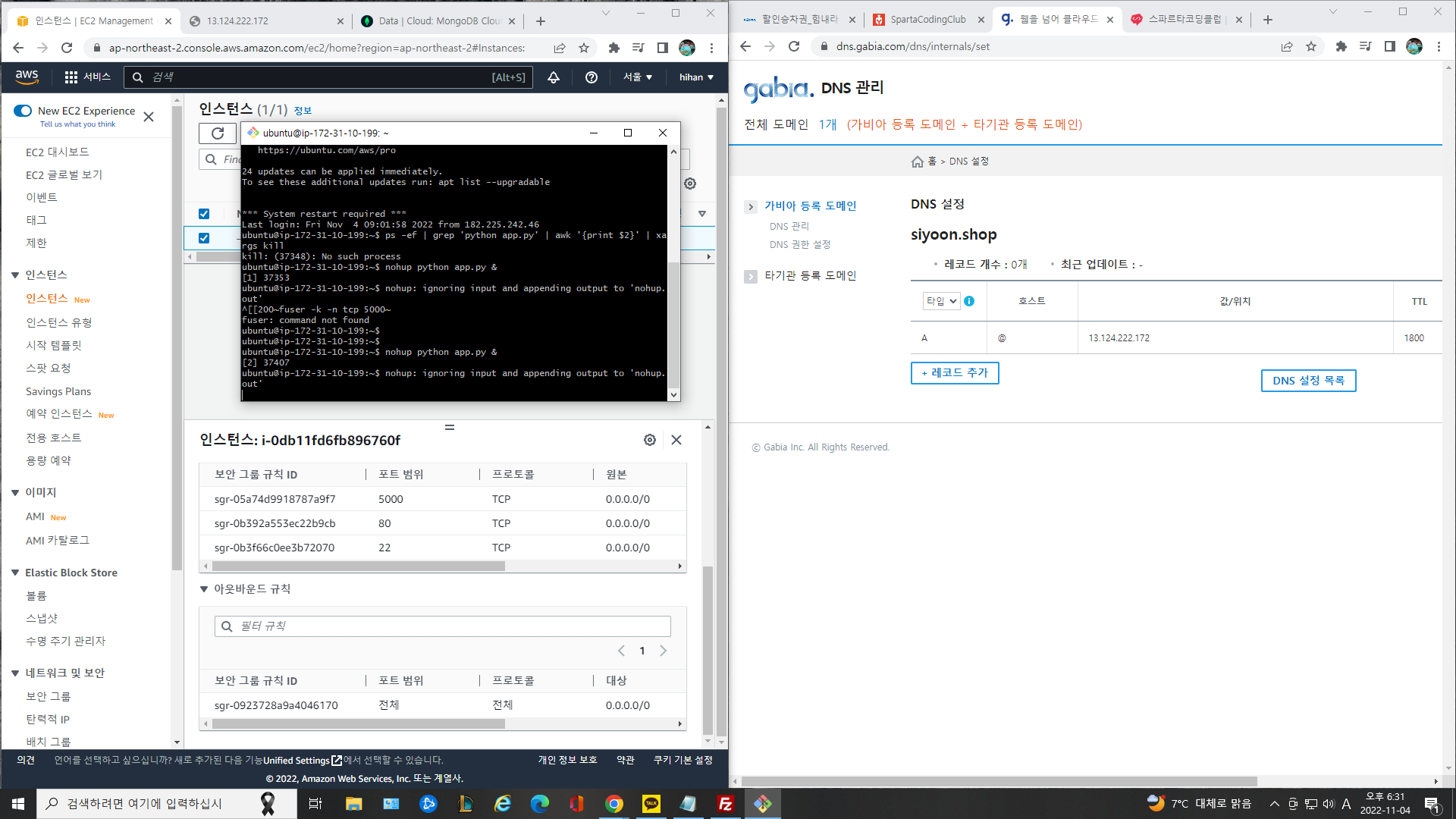Open instance detail panel settings gear
The height and width of the screenshot is (819, 1456).
click(650, 440)
